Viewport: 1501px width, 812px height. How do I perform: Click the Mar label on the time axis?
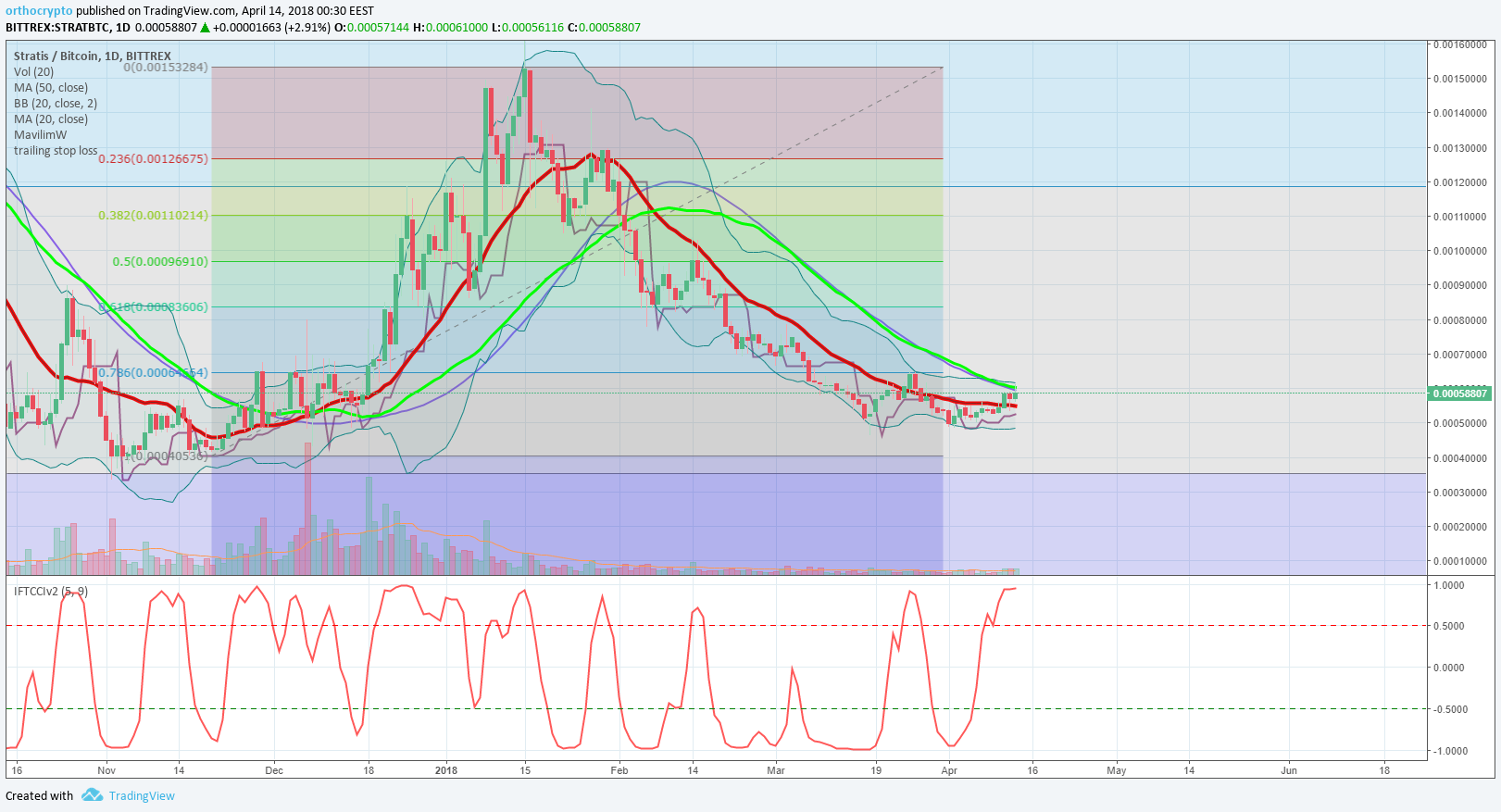[x=776, y=770]
